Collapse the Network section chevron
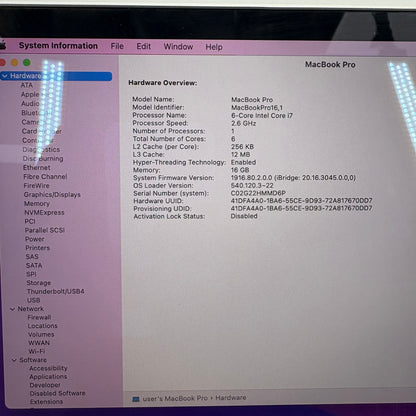416x416 pixels. (x=12, y=309)
